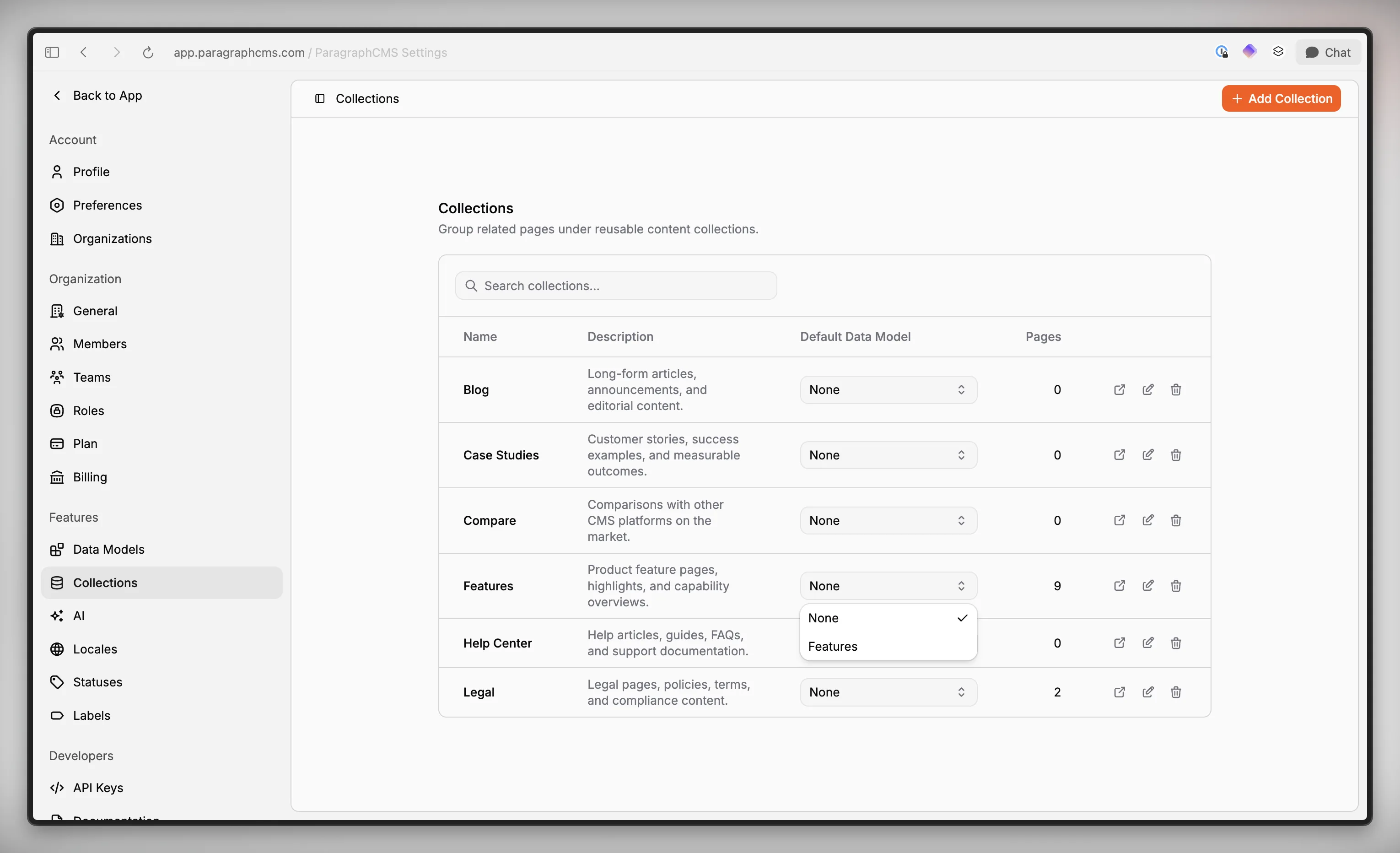Viewport: 1400px width, 853px height.
Task: Click the password manager extension icon
Action: 1222,52
